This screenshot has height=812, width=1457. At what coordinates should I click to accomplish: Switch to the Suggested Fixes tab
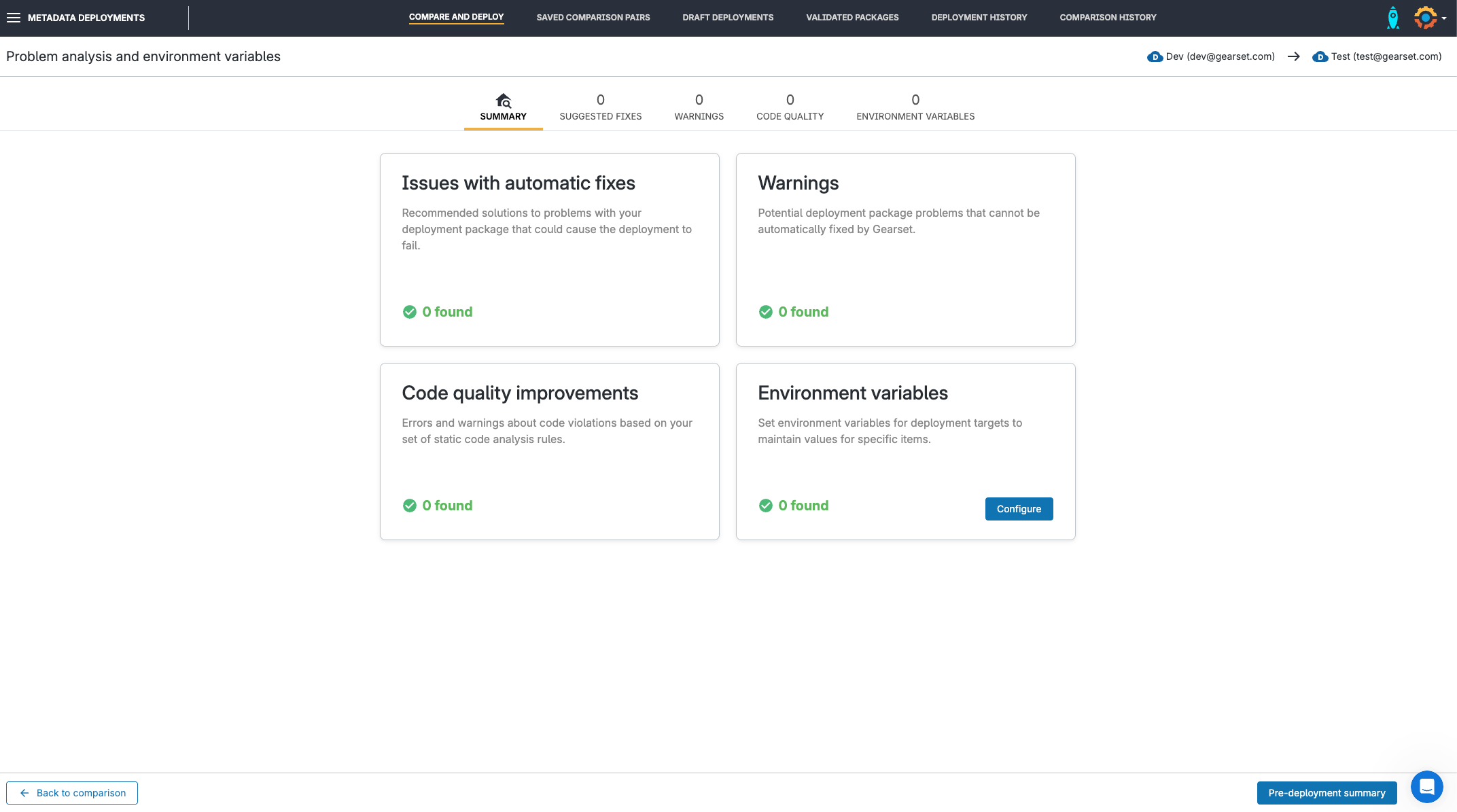[600, 107]
